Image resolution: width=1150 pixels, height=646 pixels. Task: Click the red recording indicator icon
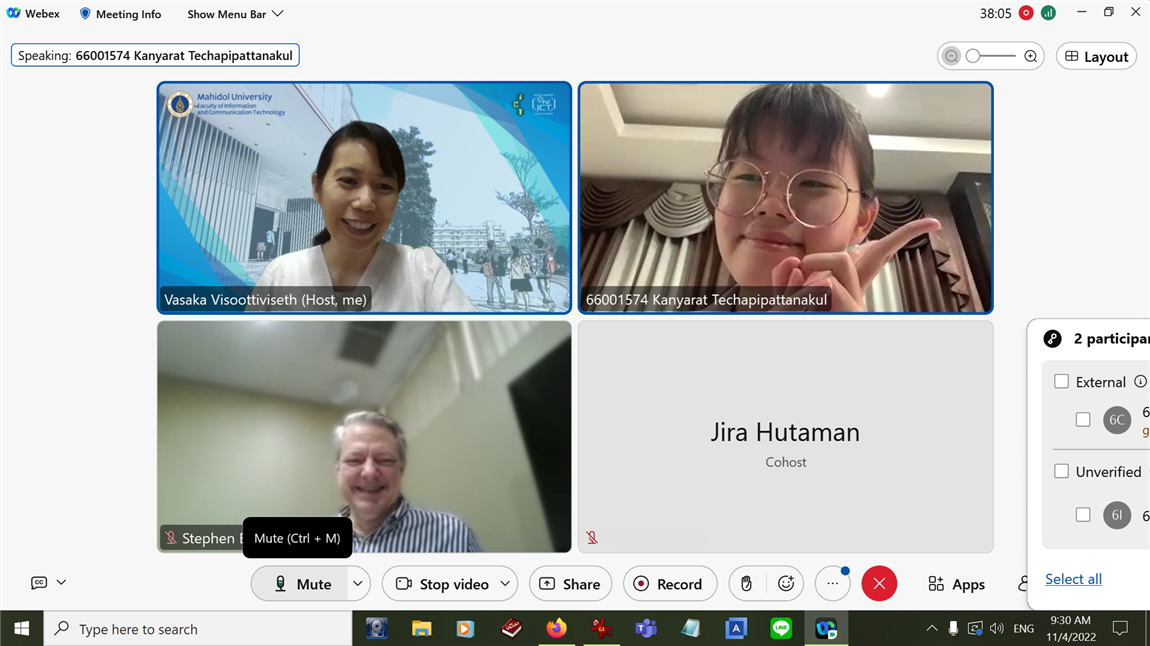pos(1026,13)
